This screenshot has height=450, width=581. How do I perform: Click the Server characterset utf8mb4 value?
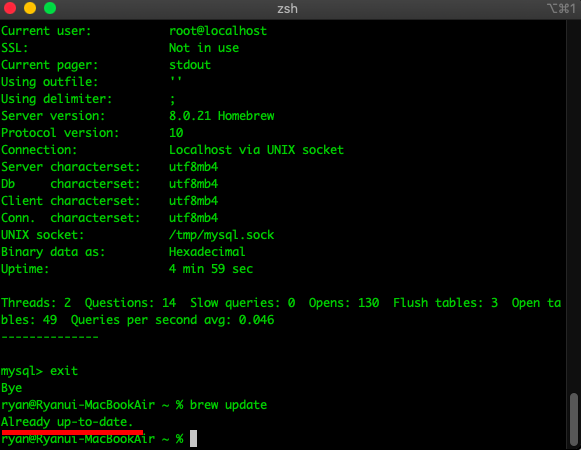click(193, 167)
